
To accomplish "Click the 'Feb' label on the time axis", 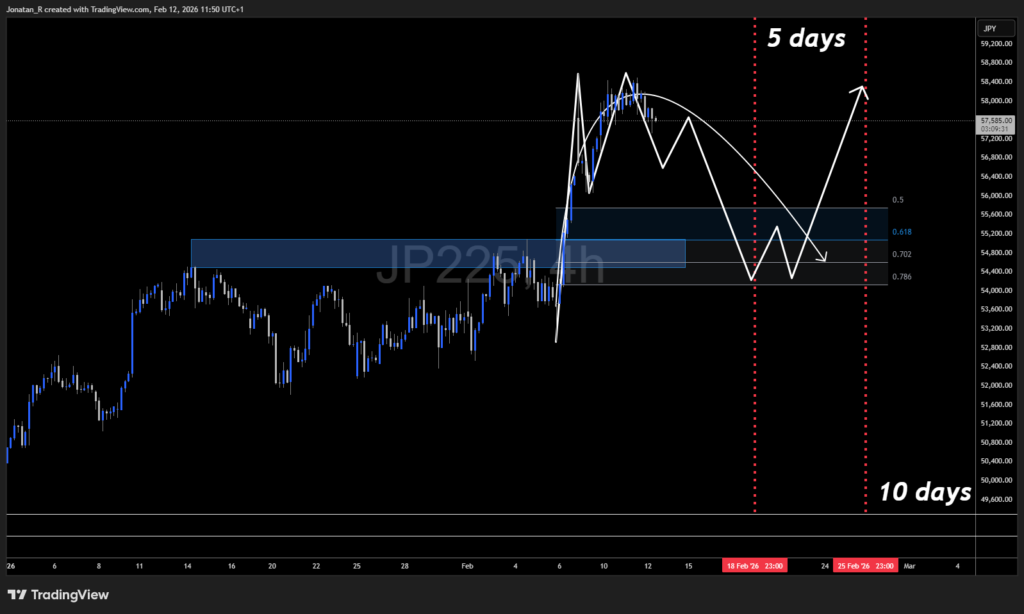I will point(466,565).
